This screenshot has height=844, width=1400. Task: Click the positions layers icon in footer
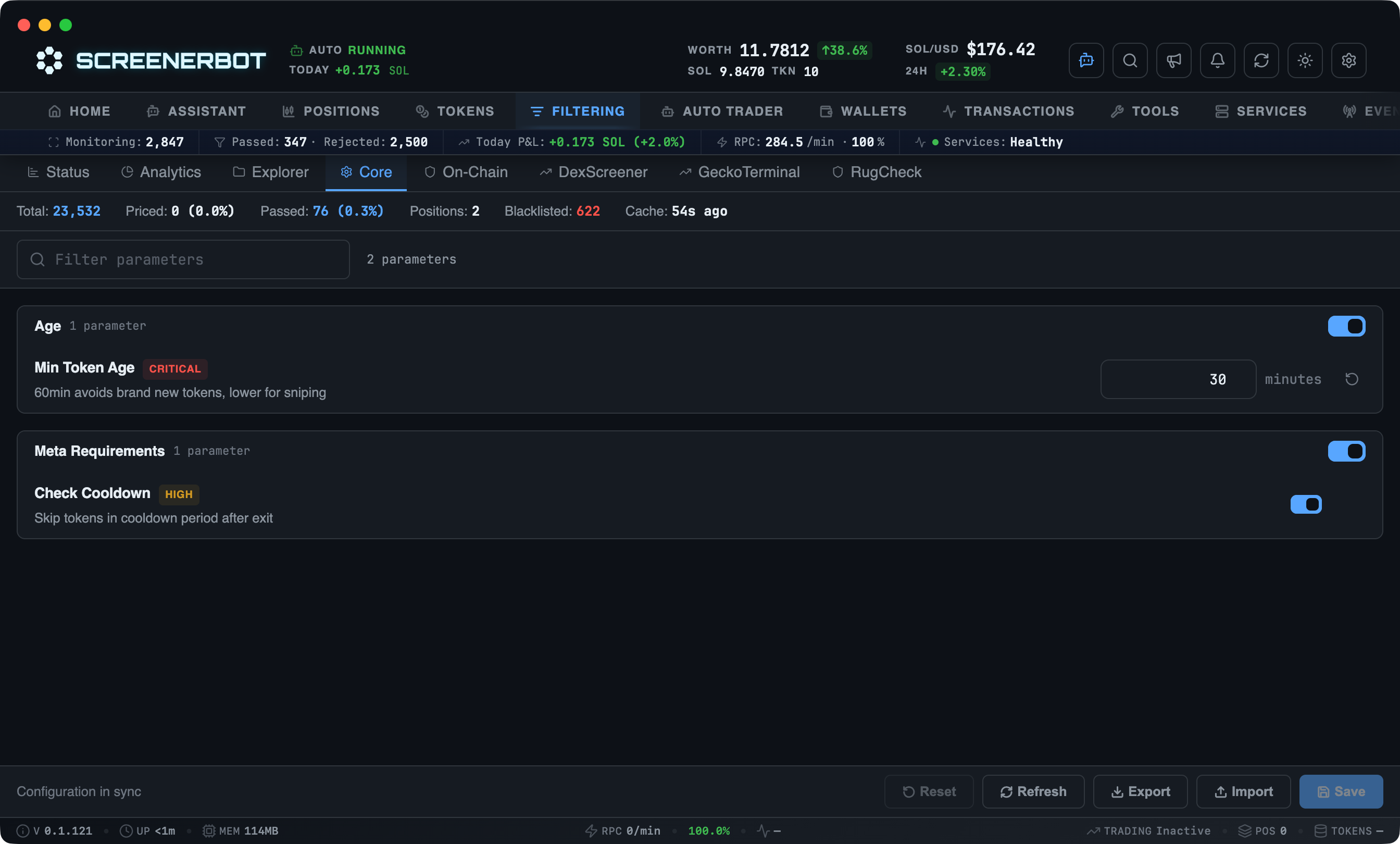click(x=1244, y=831)
